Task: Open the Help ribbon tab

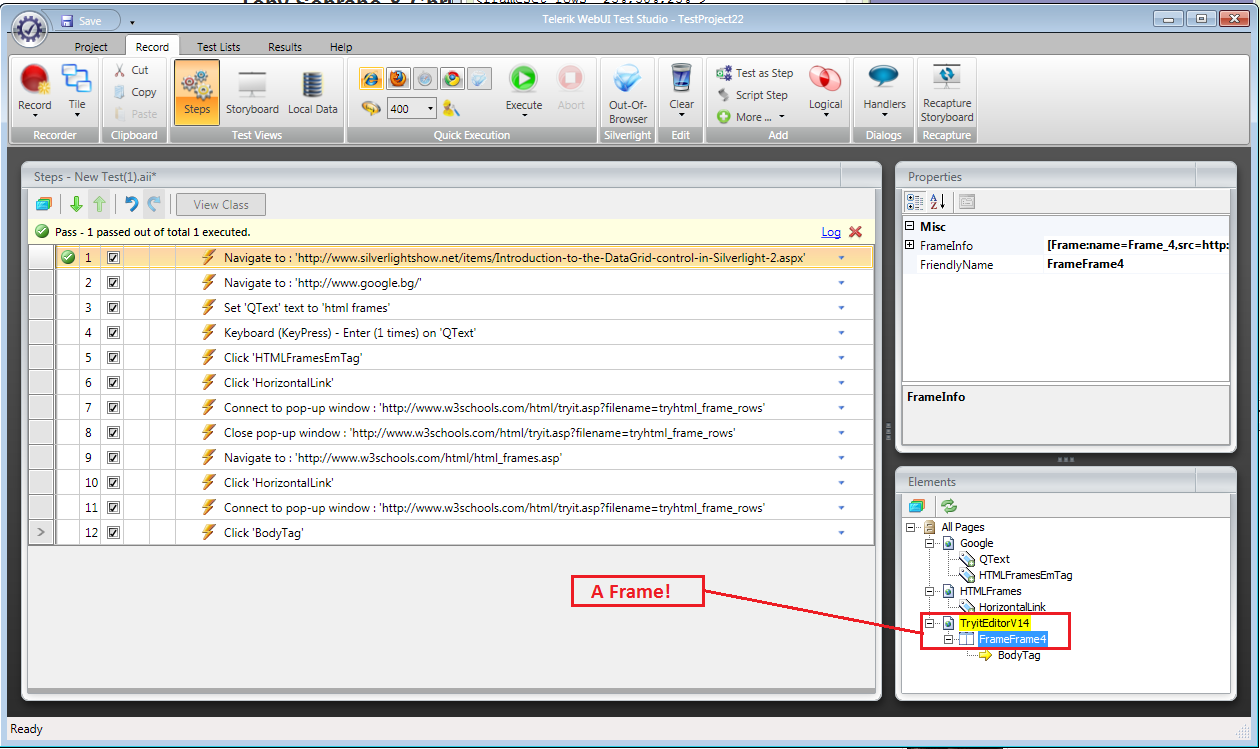Action: [341, 47]
